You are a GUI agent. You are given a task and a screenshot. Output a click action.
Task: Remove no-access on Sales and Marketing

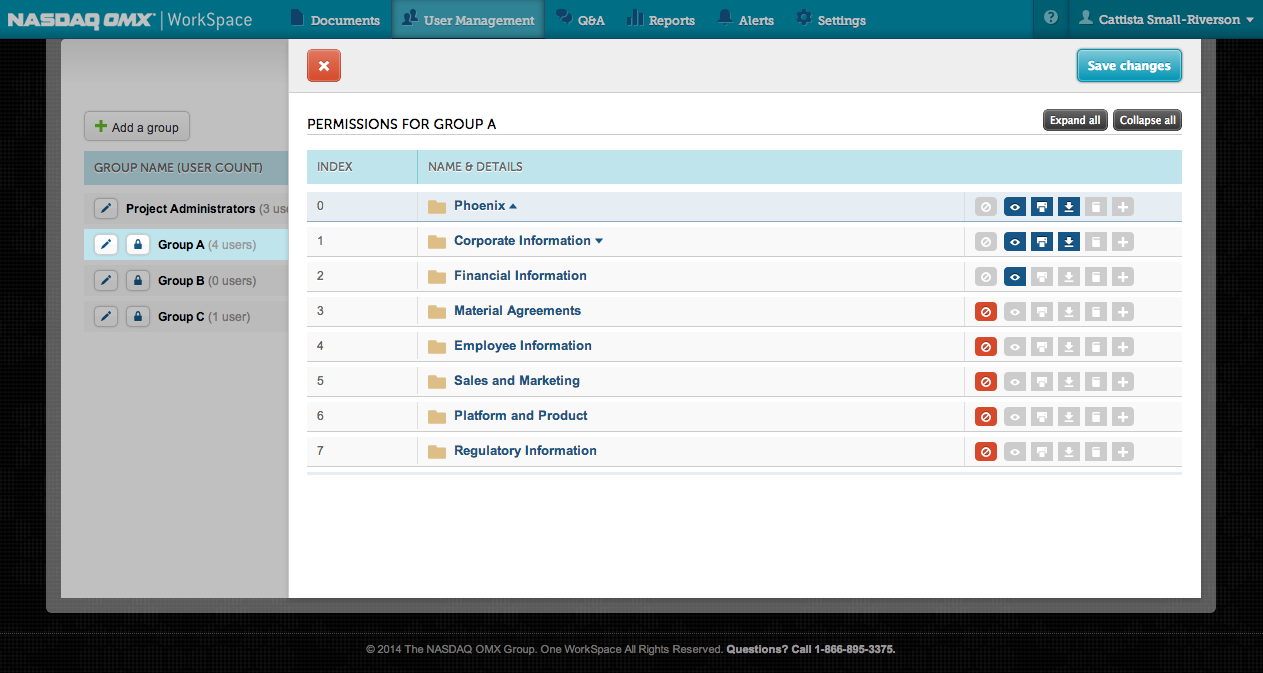click(986, 382)
